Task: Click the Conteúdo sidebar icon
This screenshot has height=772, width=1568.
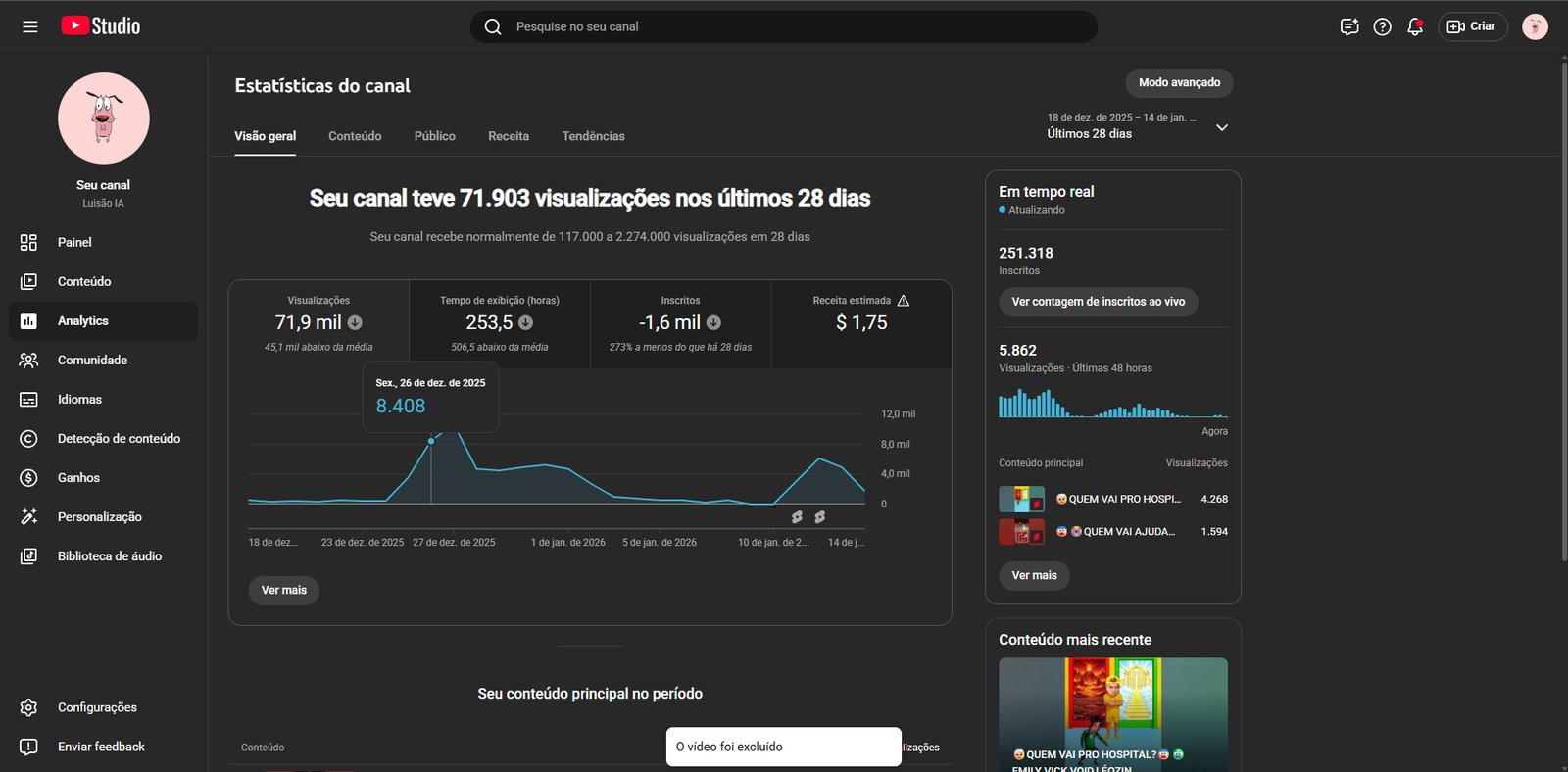Action: [28, 281]
